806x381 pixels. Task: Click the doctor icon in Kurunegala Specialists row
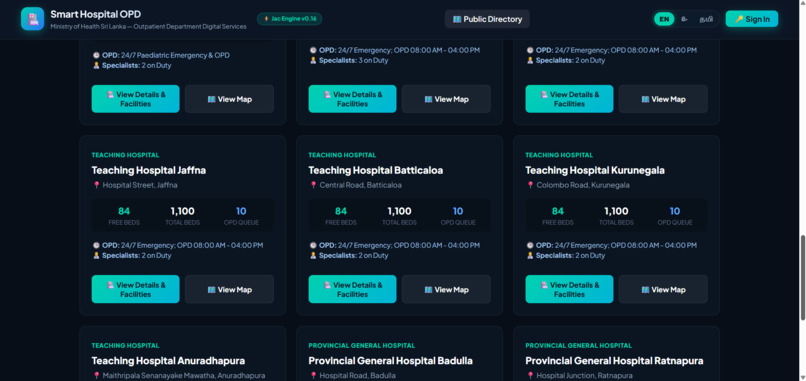[530, 256]
